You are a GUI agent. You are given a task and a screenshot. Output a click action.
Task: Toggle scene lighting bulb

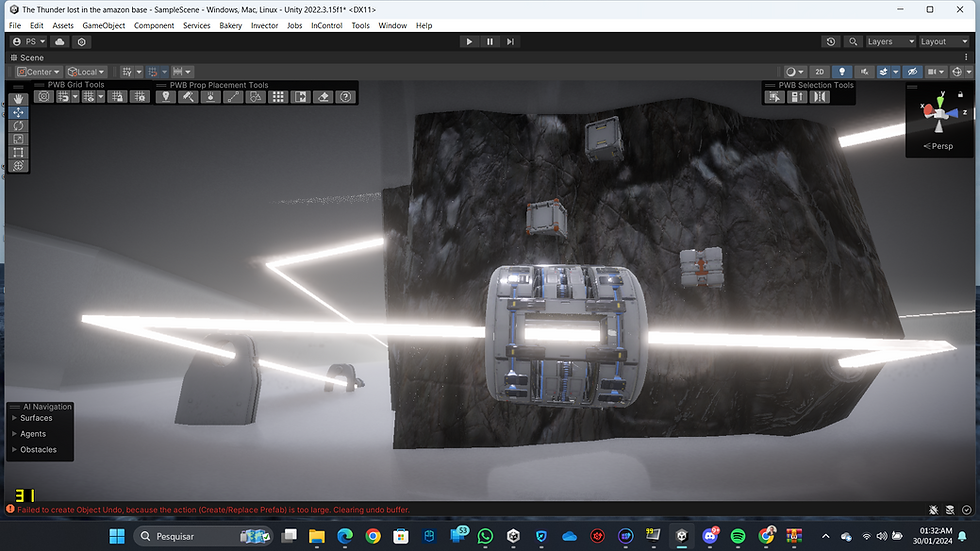pyautogui.click(x=842, y=72)
